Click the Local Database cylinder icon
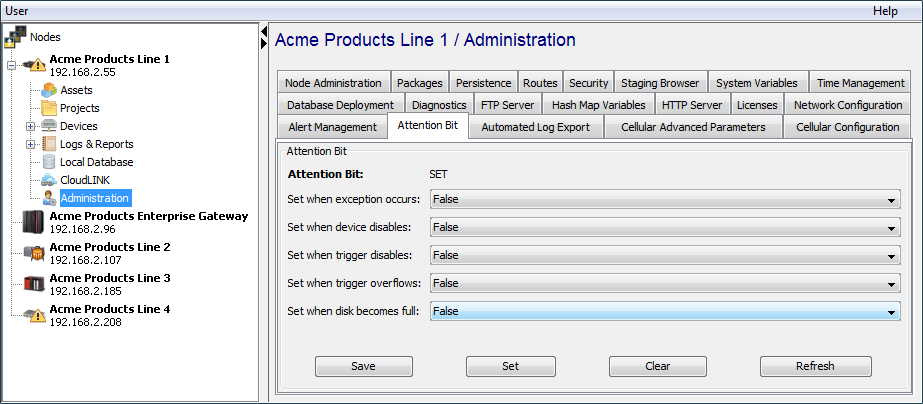Screen dimensions: 923x404 coord(49,162)
